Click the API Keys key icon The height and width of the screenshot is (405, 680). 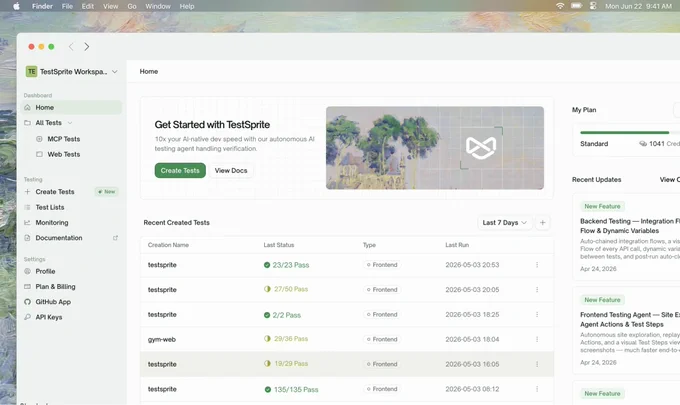pyautogui.click(x=27, y=317)
